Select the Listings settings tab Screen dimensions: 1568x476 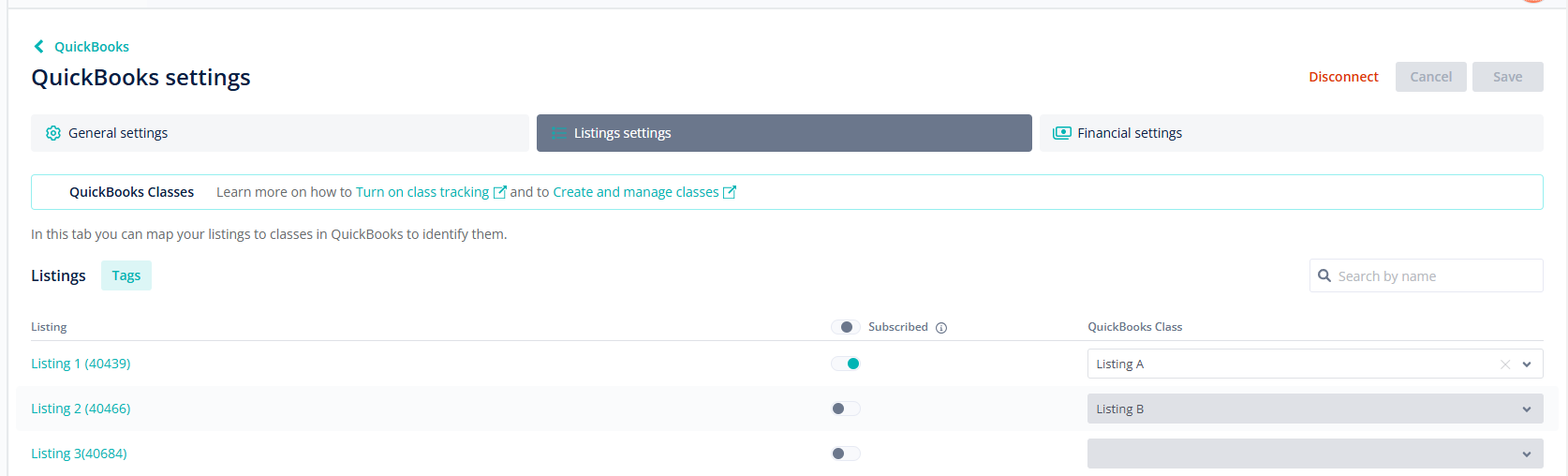coord(784,133)
